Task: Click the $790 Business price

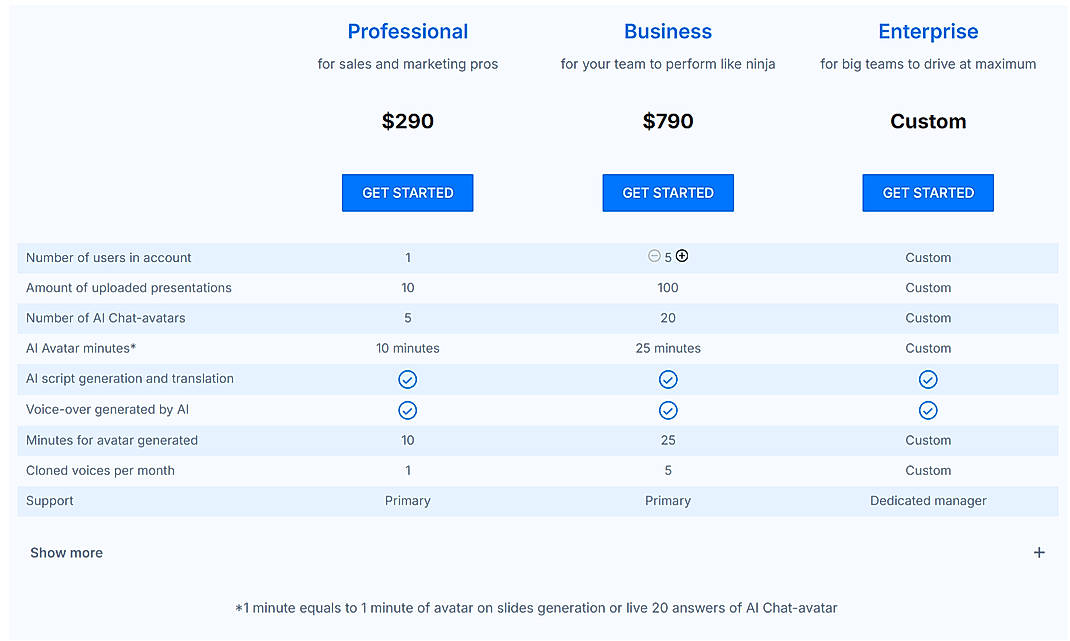Action: pyautogui.click(x=667, y=121)
